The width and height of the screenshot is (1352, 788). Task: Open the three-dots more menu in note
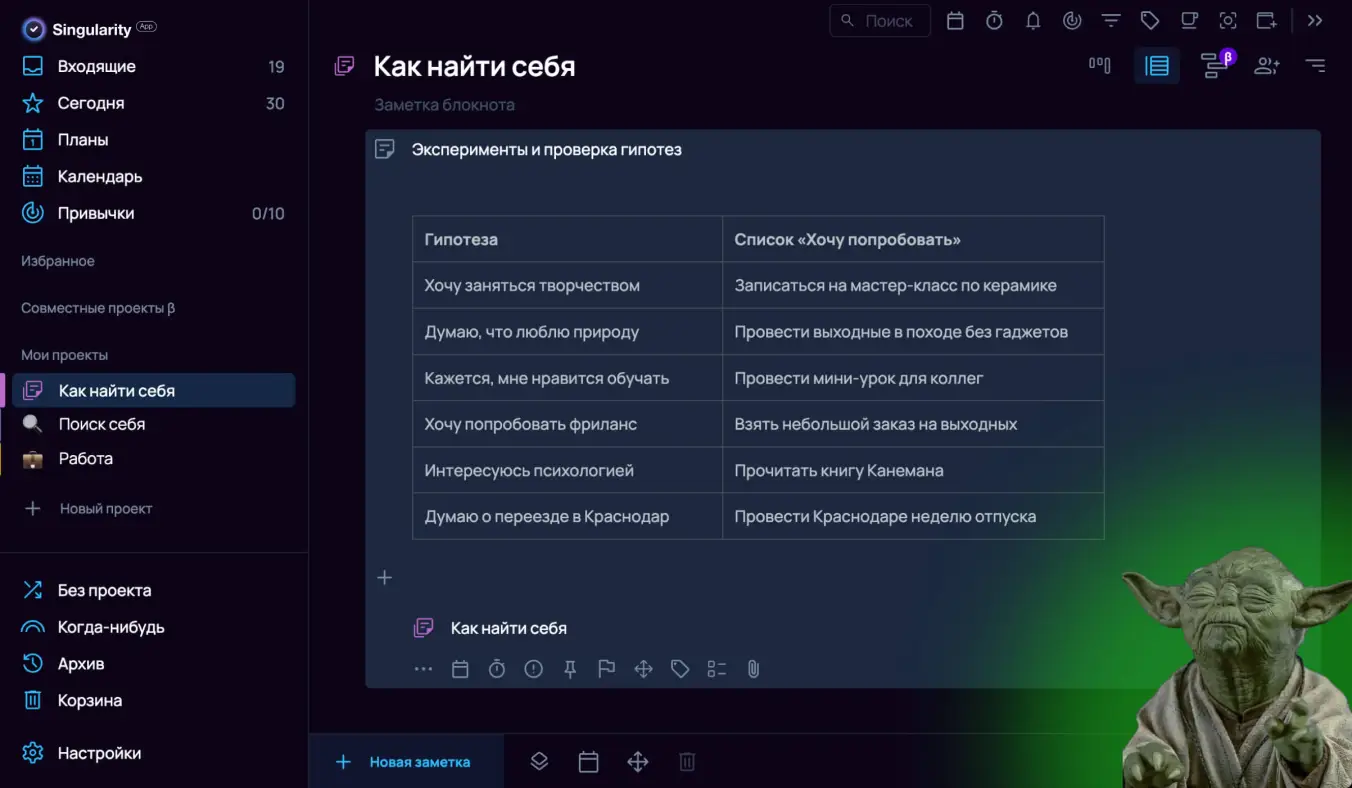(423, 669)
